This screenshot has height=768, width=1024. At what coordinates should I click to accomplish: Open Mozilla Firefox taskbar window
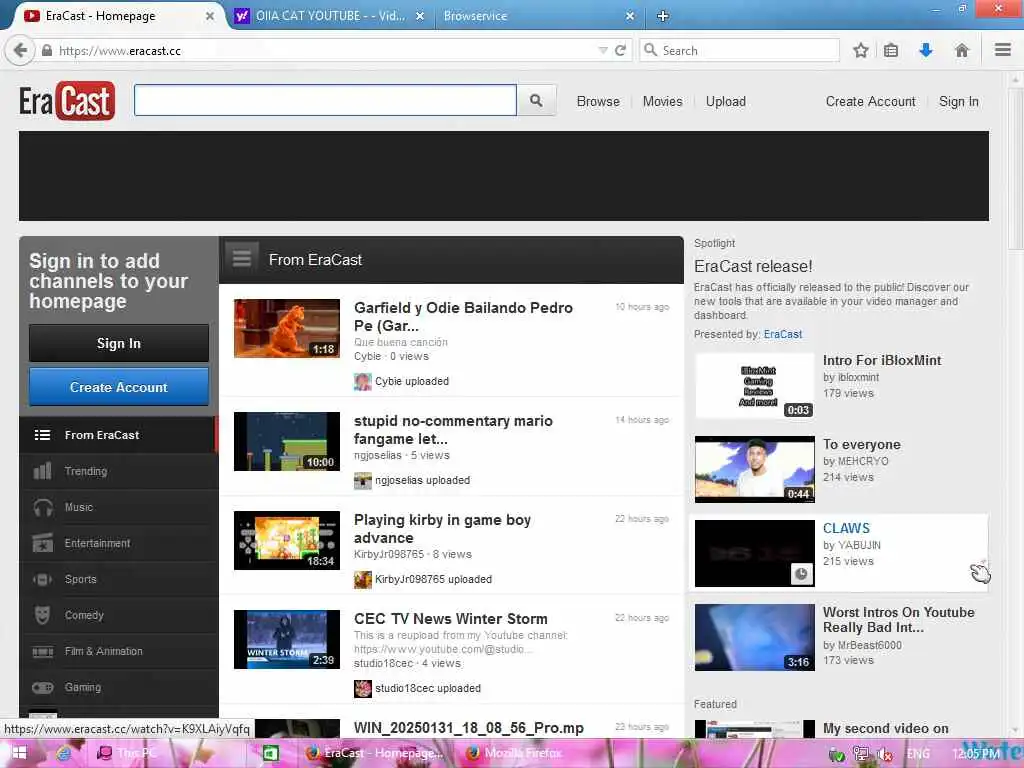tap(515, 754)
